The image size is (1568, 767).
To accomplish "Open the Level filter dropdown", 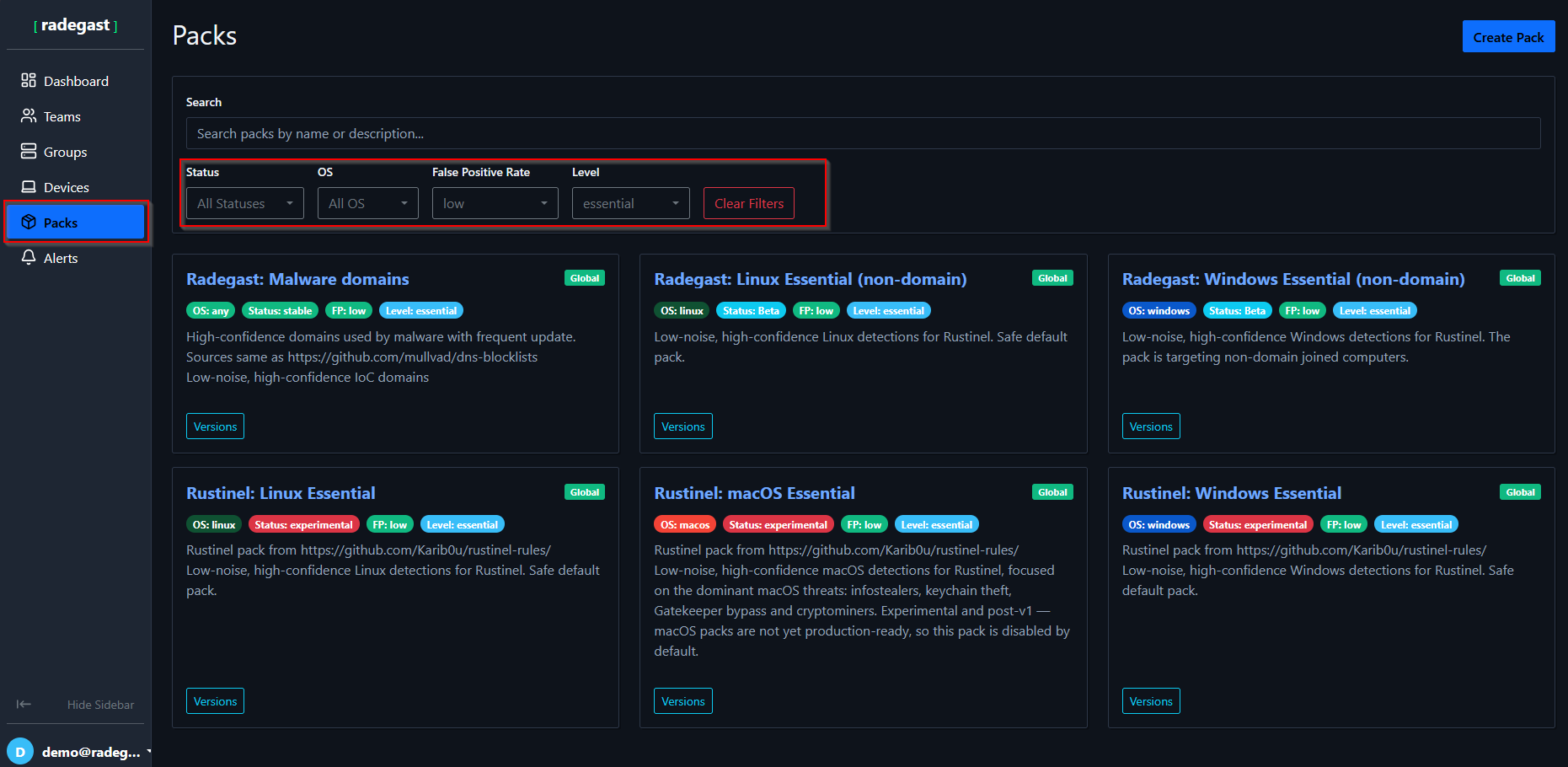I will (631, 203).
